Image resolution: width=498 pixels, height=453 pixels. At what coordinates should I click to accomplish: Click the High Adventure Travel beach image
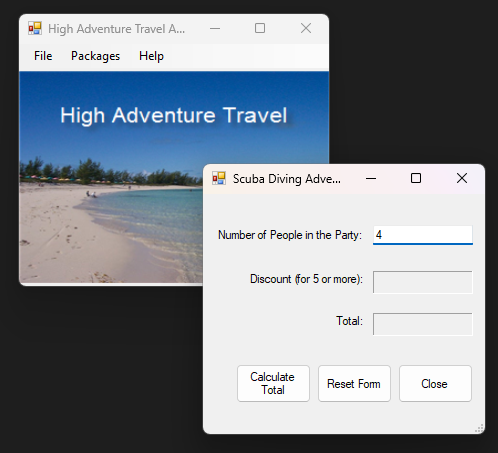point(110,177)
